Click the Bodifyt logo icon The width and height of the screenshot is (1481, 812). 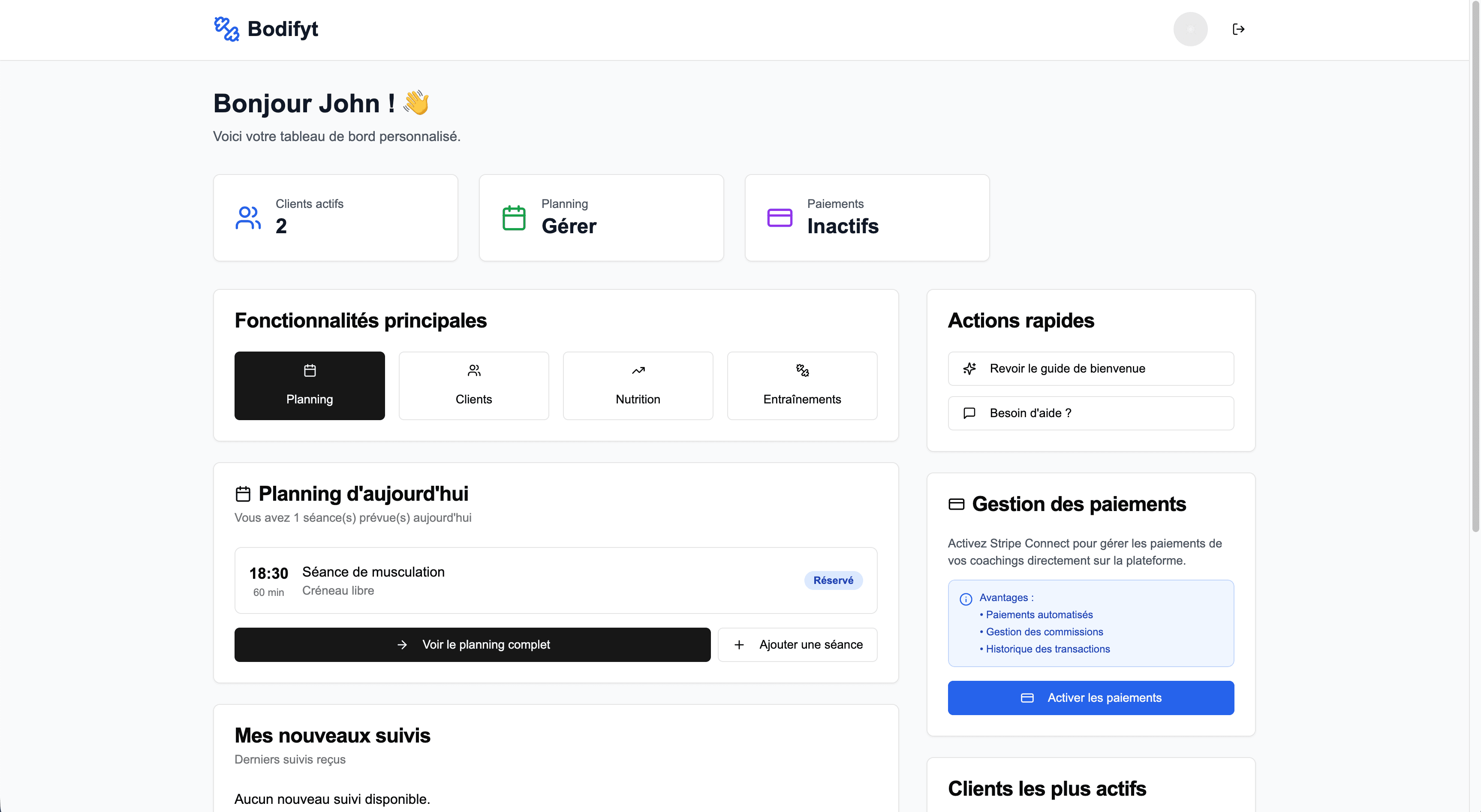(x=226, y=29)
